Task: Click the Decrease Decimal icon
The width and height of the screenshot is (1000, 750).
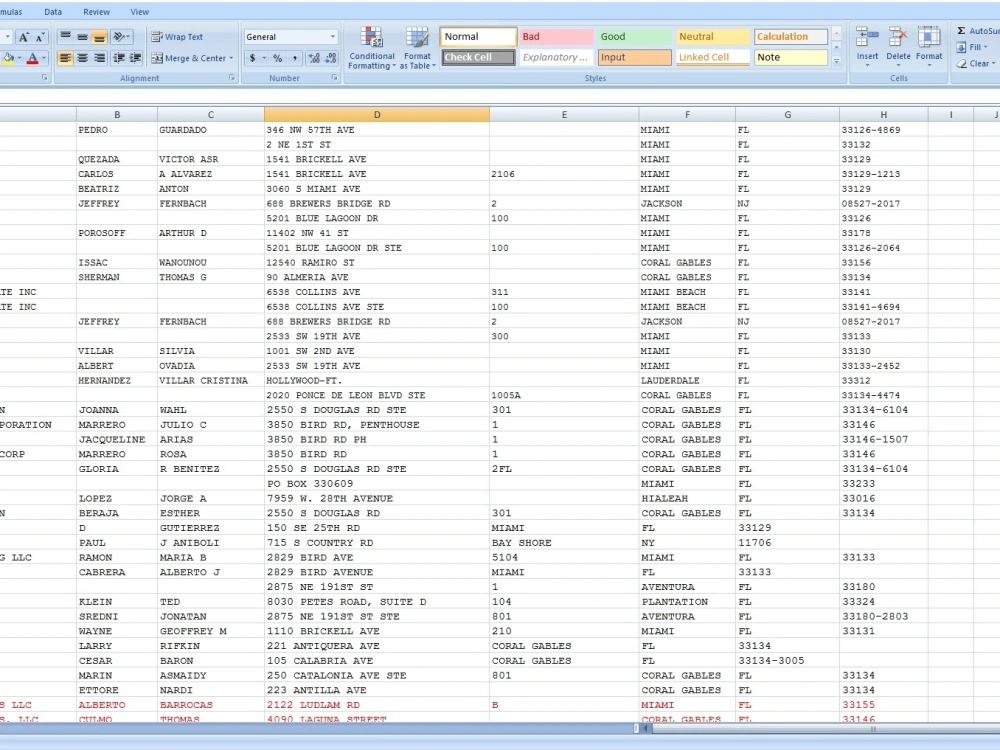Action: (331, 58)
